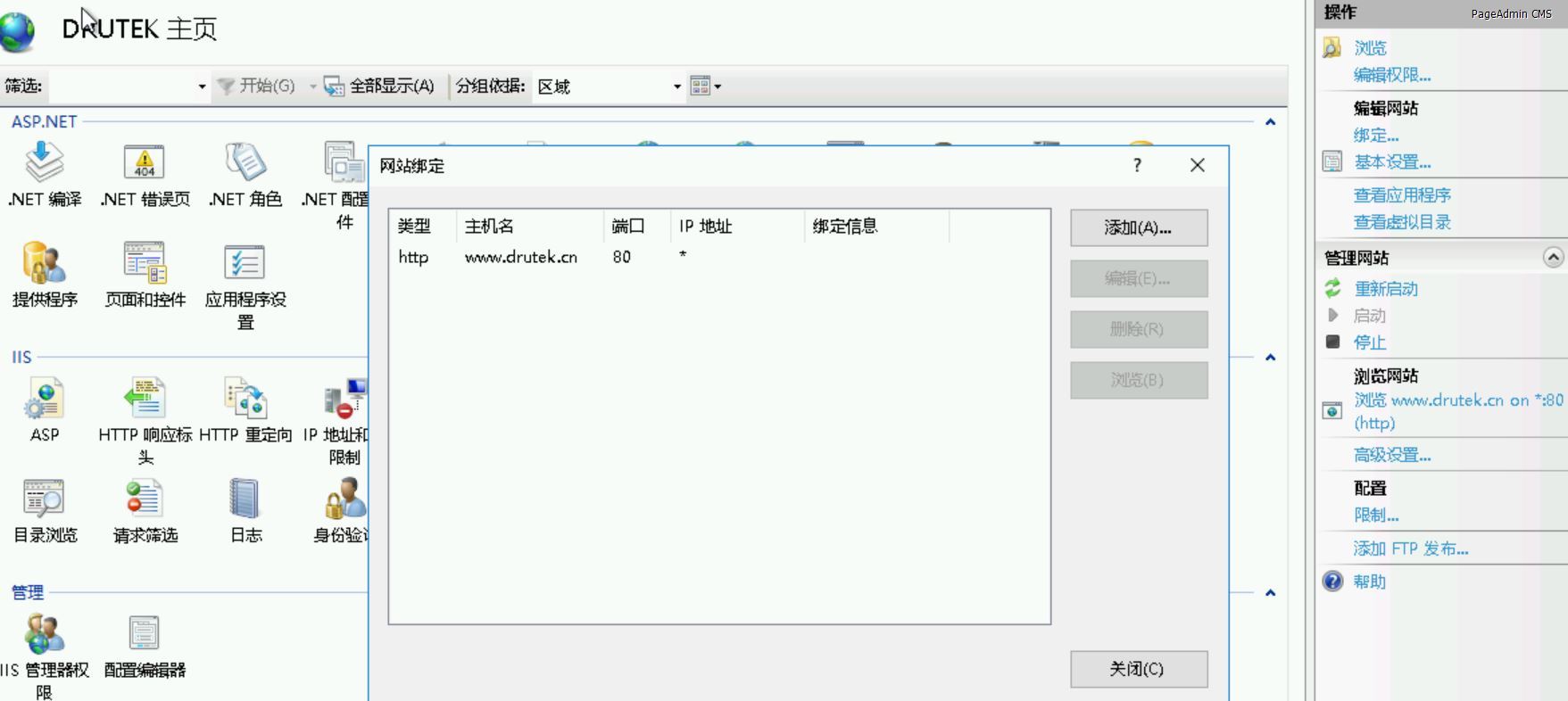
Task: Click the 主机名 column header
Action: point(530,227)
